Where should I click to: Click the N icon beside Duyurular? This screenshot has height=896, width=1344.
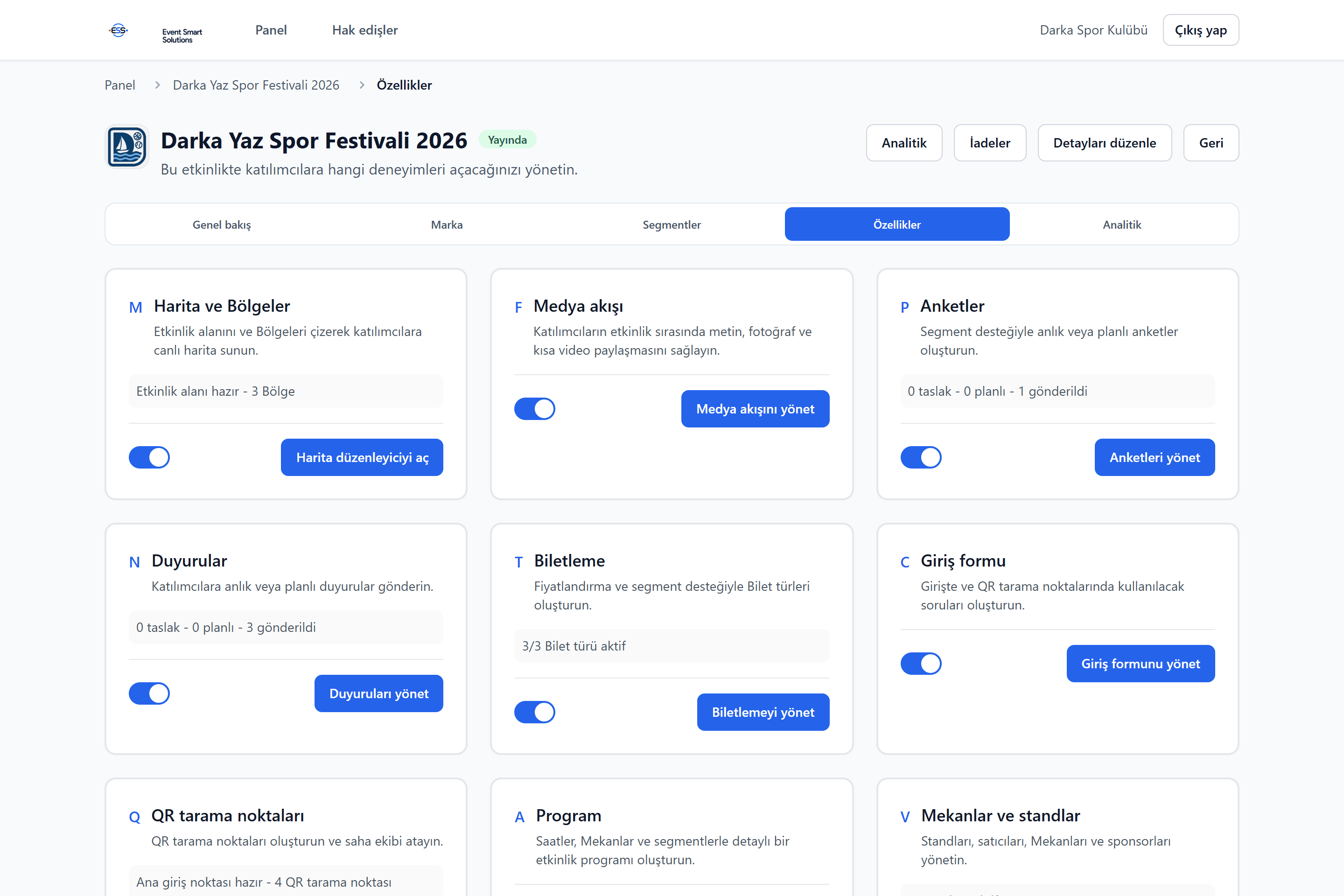click(x=134, y=562)
